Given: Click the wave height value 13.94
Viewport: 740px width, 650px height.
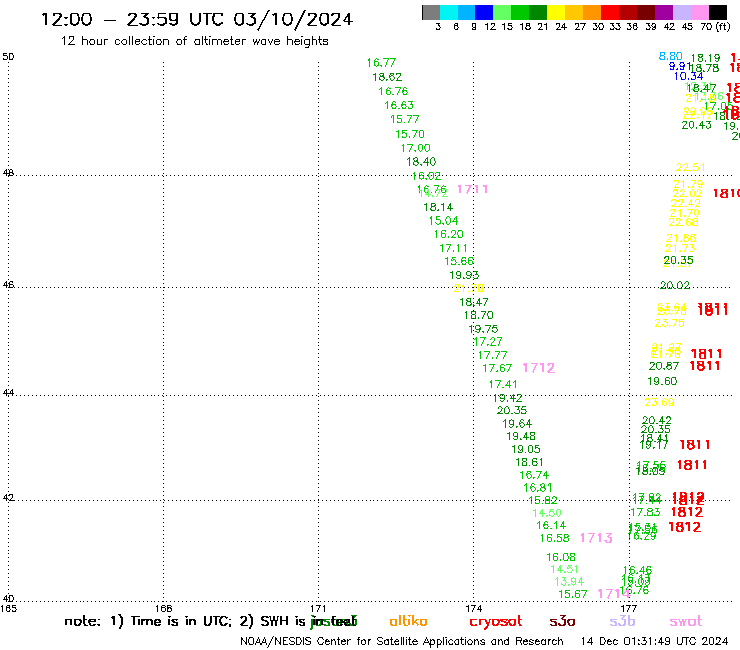Looking at the screenshot, I should click(569, 582).
